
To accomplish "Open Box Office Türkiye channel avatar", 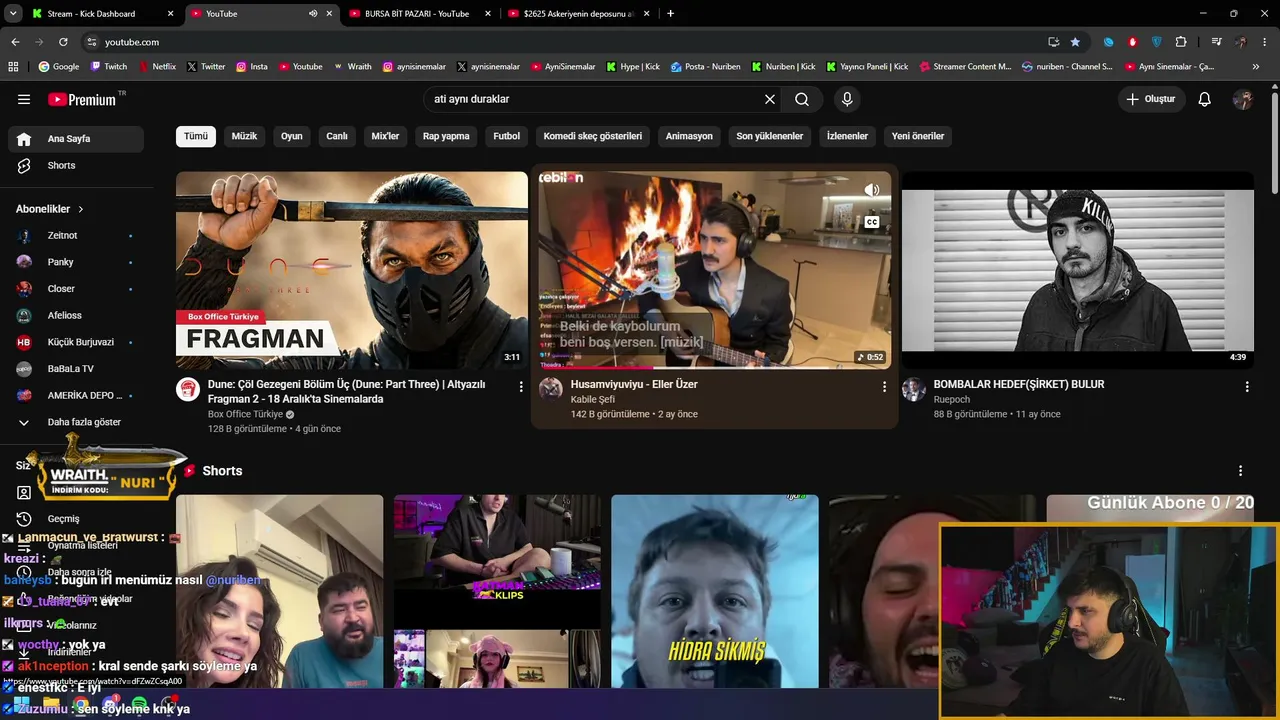I will click(x=188, y=389).
